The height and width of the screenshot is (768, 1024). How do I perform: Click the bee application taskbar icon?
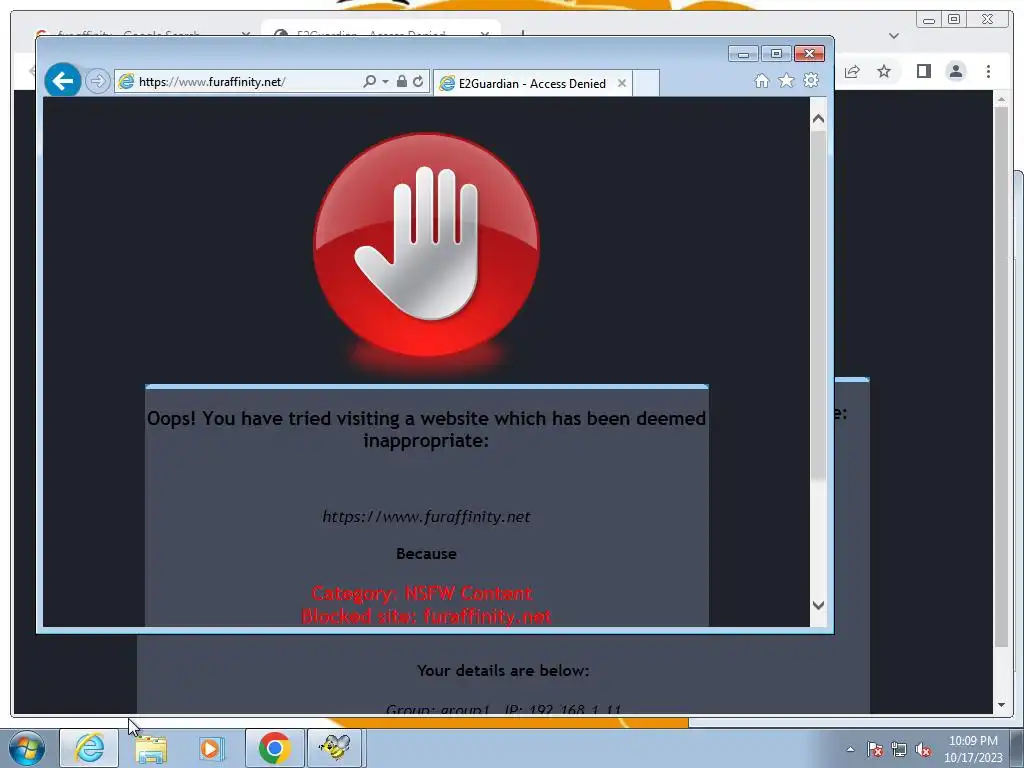(x=335, y=748)
